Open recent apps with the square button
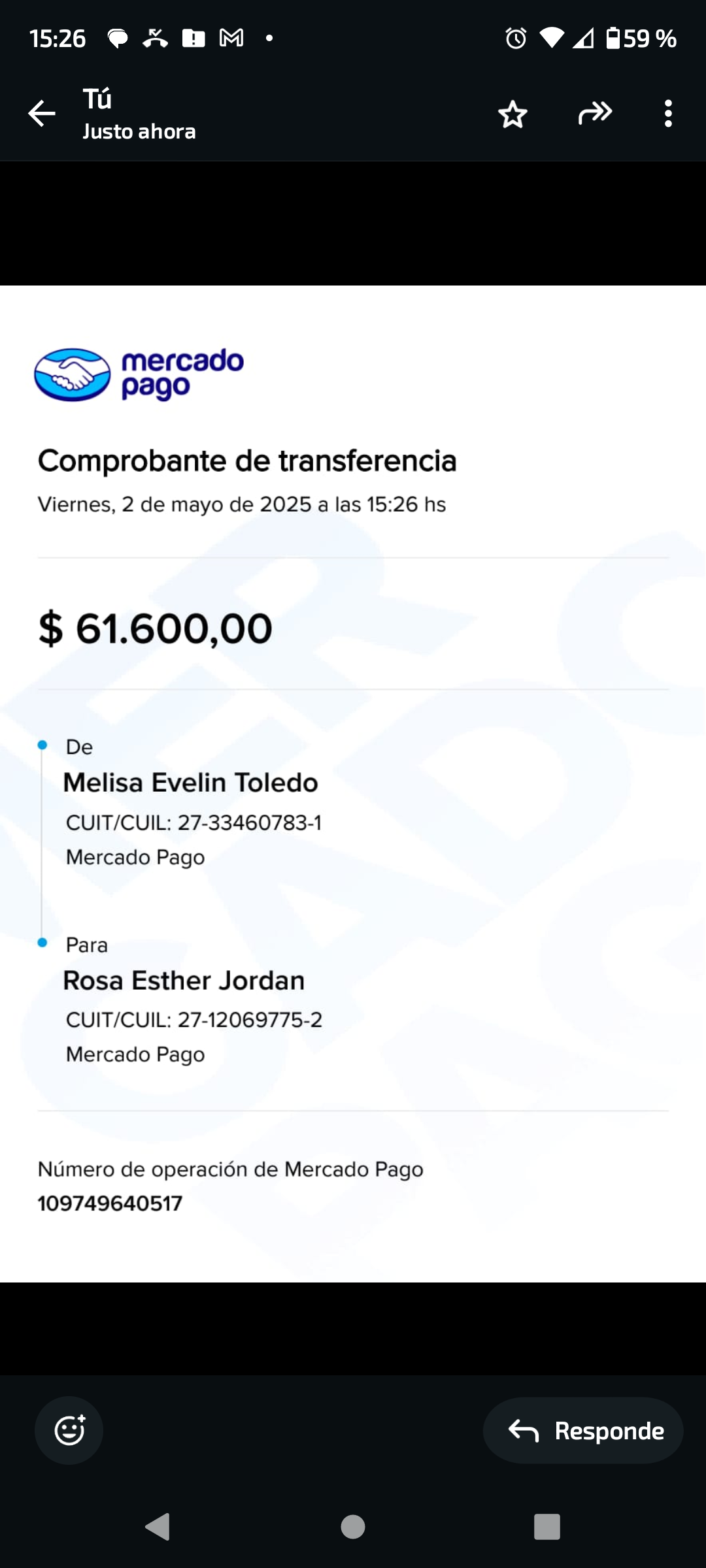 pos(546,1527)
